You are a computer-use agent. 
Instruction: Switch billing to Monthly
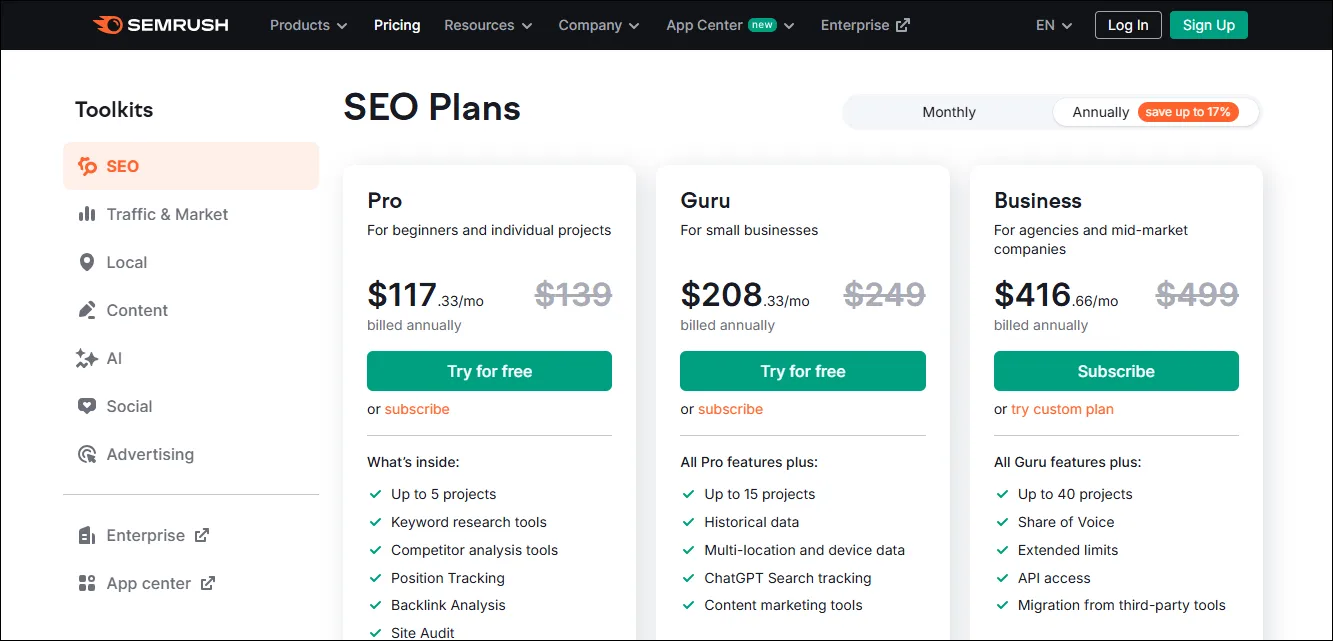948,112
